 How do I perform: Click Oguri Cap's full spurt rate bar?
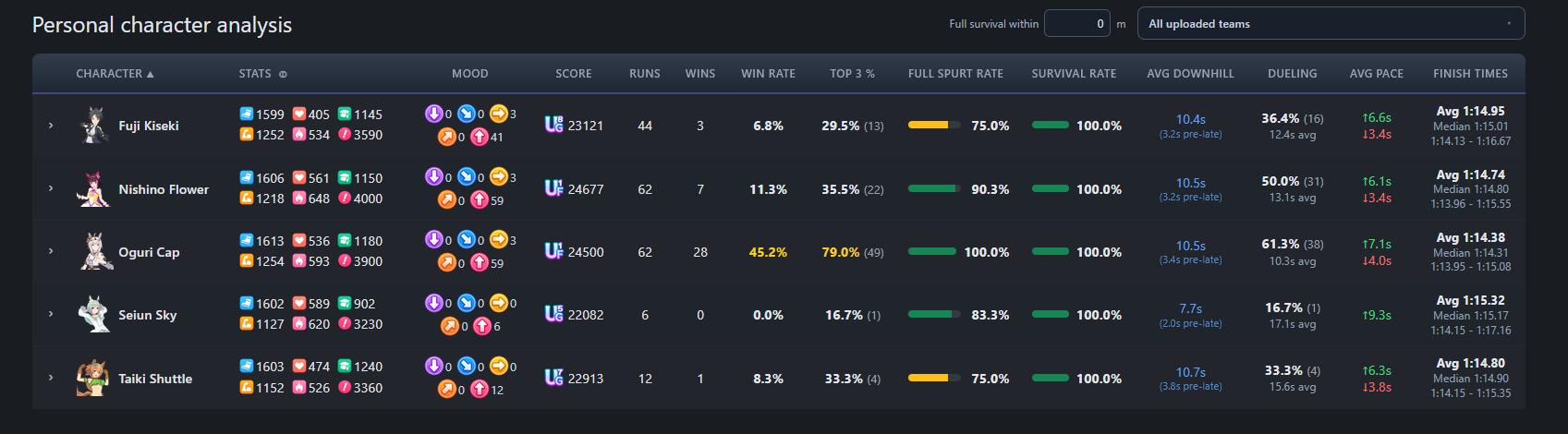[x=932, y=251]
